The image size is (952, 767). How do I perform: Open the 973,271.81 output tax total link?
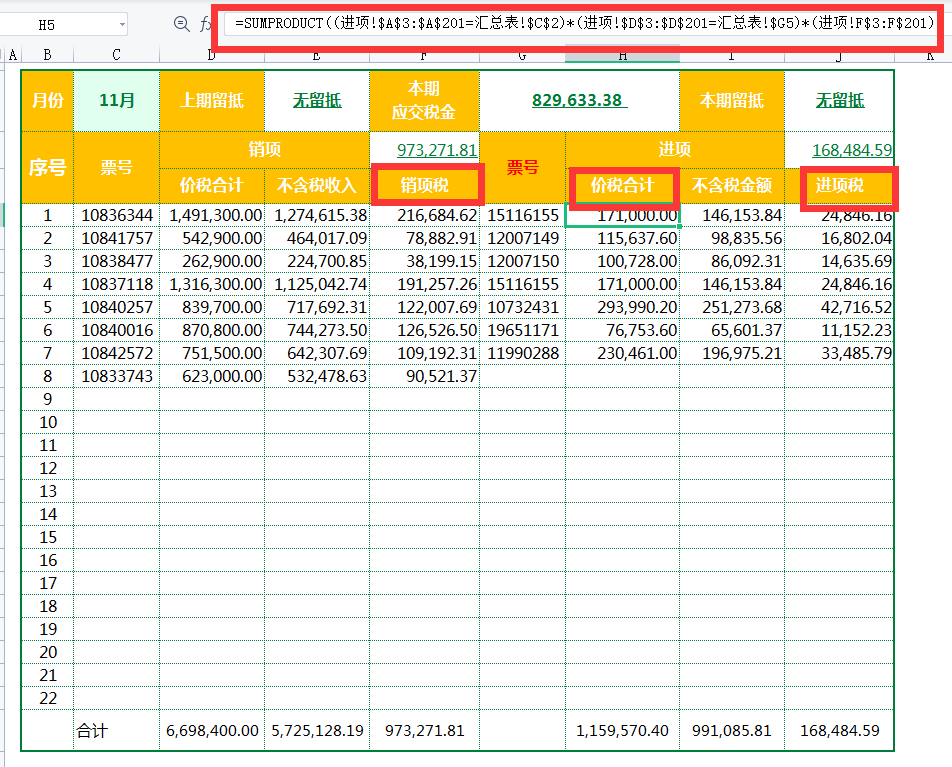pyautogui.click(x=436, y=150)
